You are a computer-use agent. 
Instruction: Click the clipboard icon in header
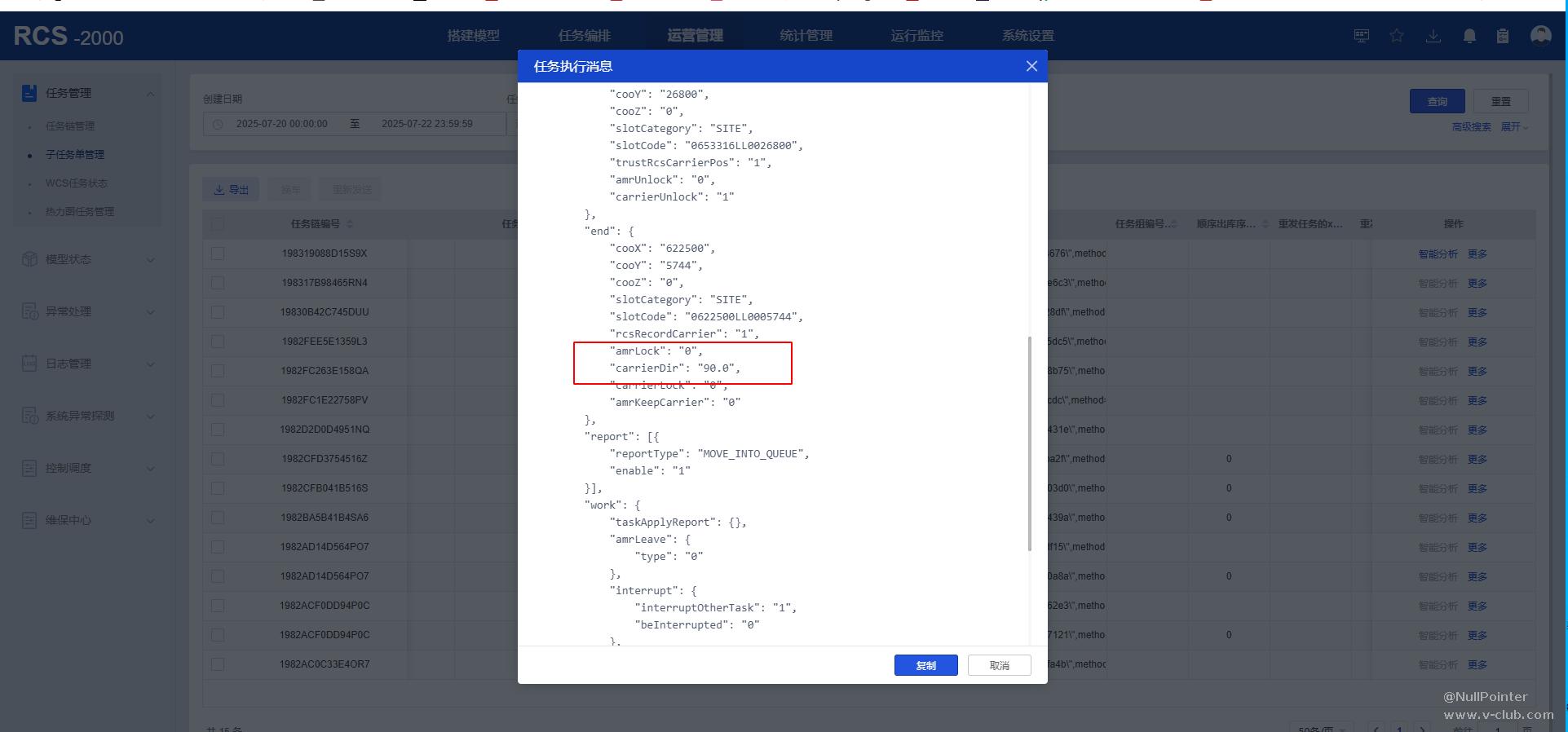[x=1503, y=36]
